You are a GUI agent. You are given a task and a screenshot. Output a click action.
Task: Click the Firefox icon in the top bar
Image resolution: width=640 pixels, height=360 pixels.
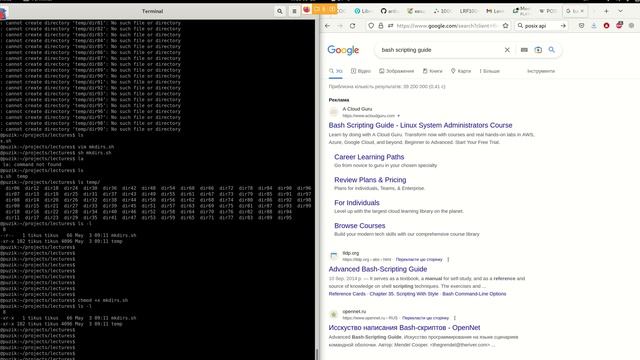(x=307, y=9)
